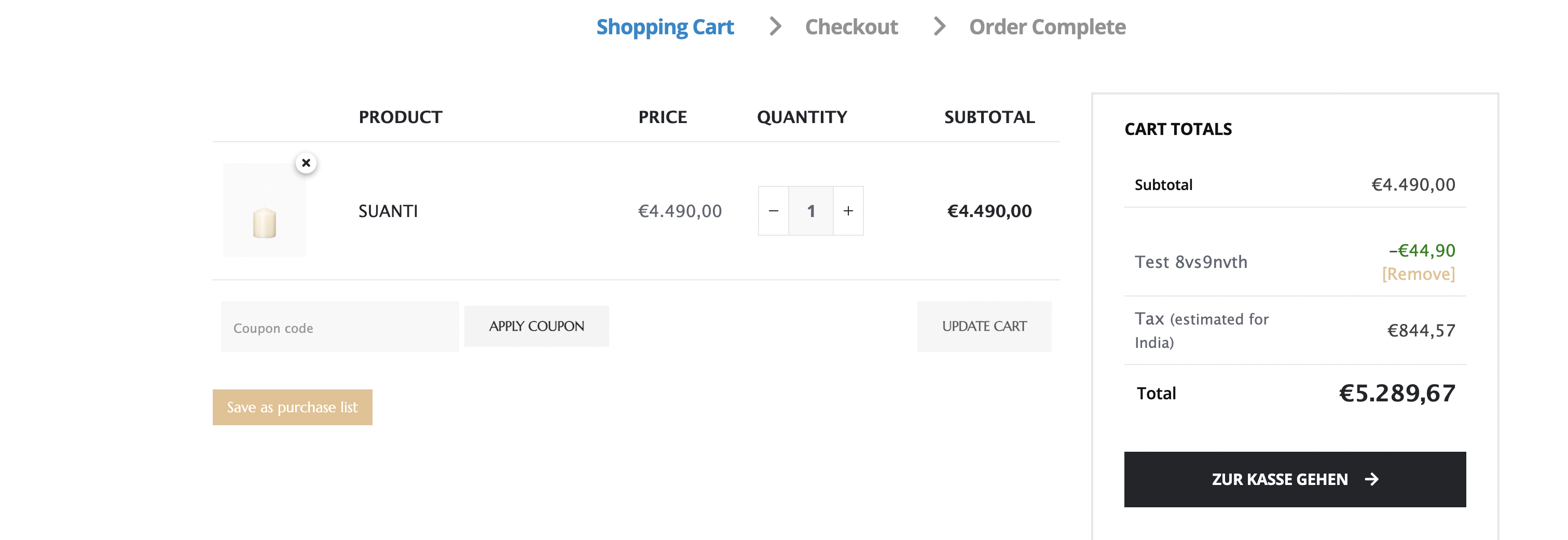Go to the Checkout step

click(851, 27)
